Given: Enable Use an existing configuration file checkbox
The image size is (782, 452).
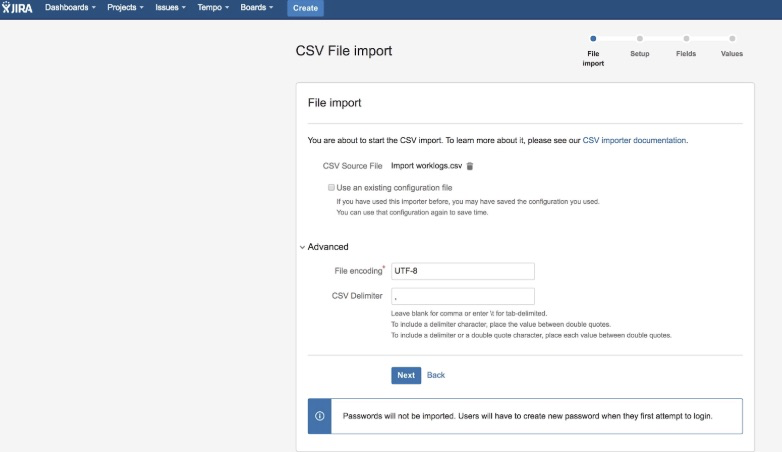Looking at the screenshot, I should coord(331,187).
